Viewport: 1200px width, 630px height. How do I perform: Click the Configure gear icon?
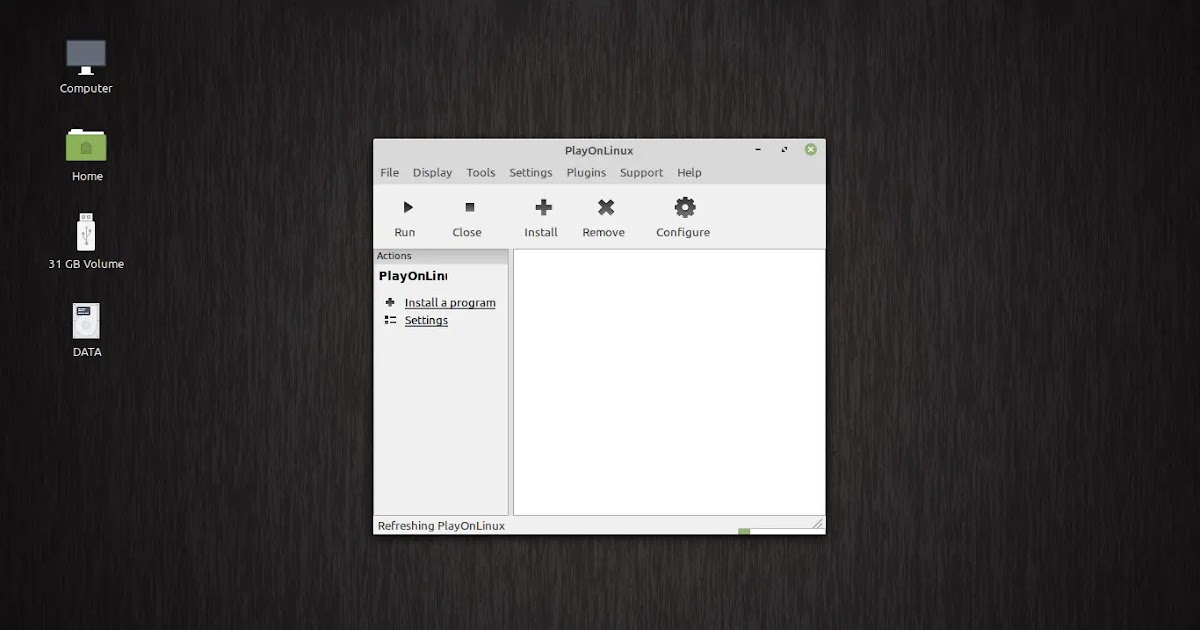[x=684, y=207]
